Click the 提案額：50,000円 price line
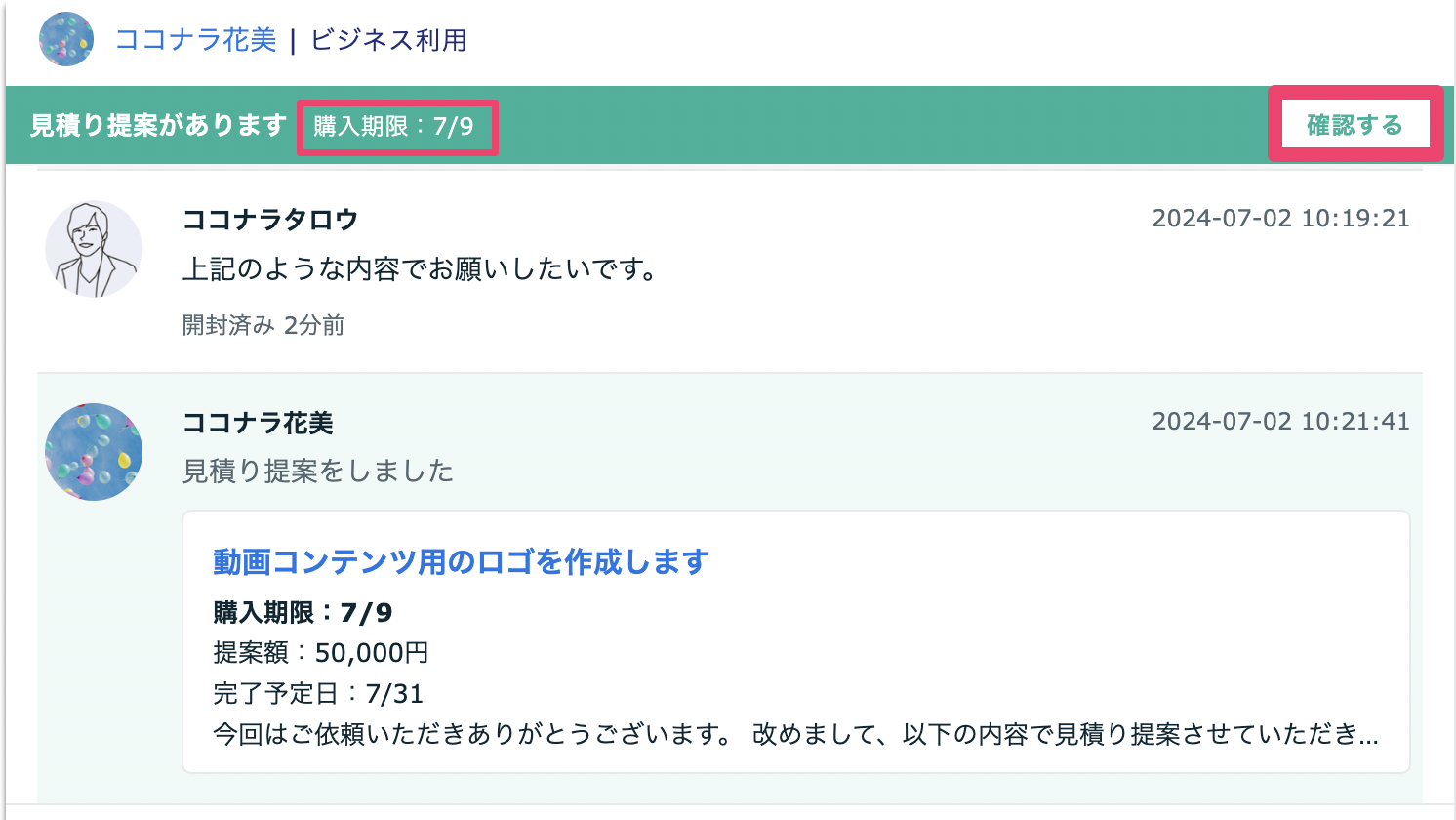This screenshot has width=1456, height=820. [321, 652]
